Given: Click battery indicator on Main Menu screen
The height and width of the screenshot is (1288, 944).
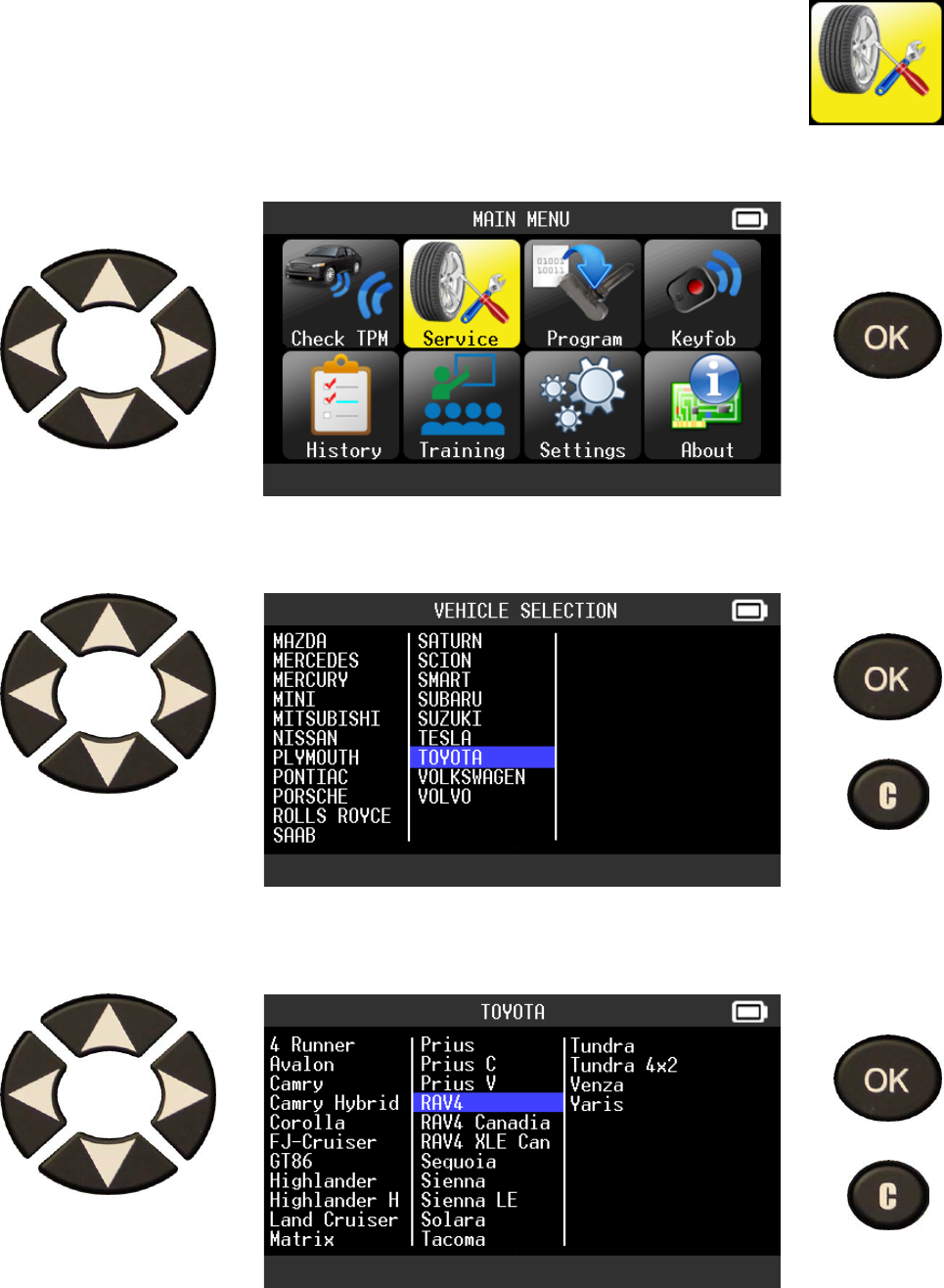Looking at the screenshot, I should 750,218.
